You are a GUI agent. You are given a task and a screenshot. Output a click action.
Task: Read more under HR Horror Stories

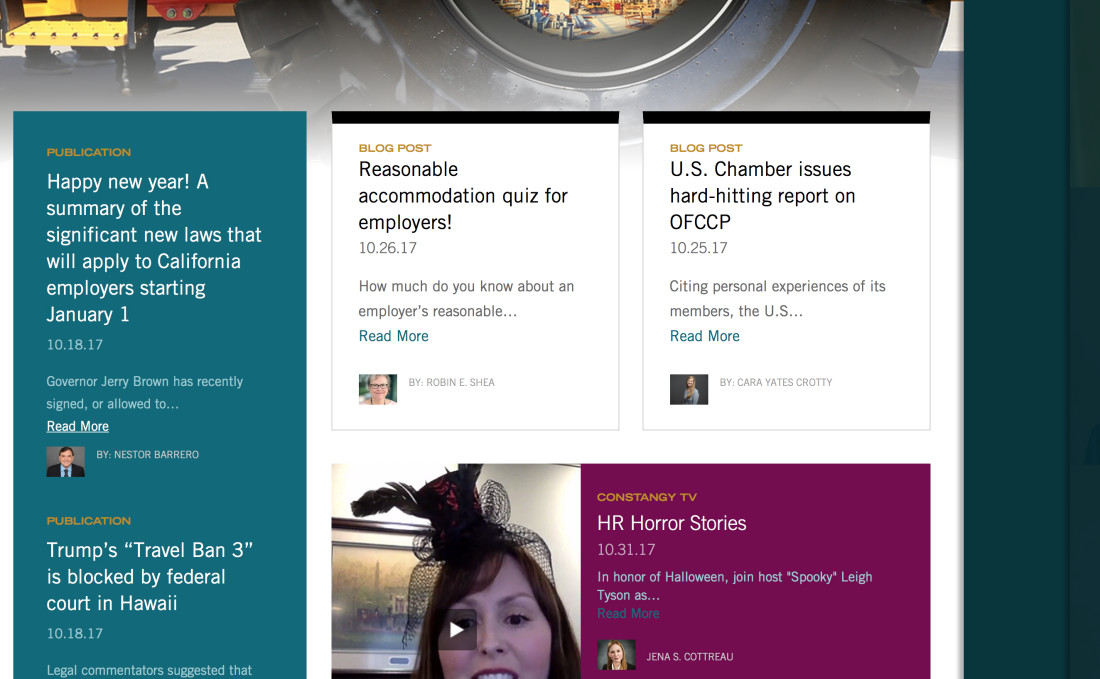[x=628, y=613]
